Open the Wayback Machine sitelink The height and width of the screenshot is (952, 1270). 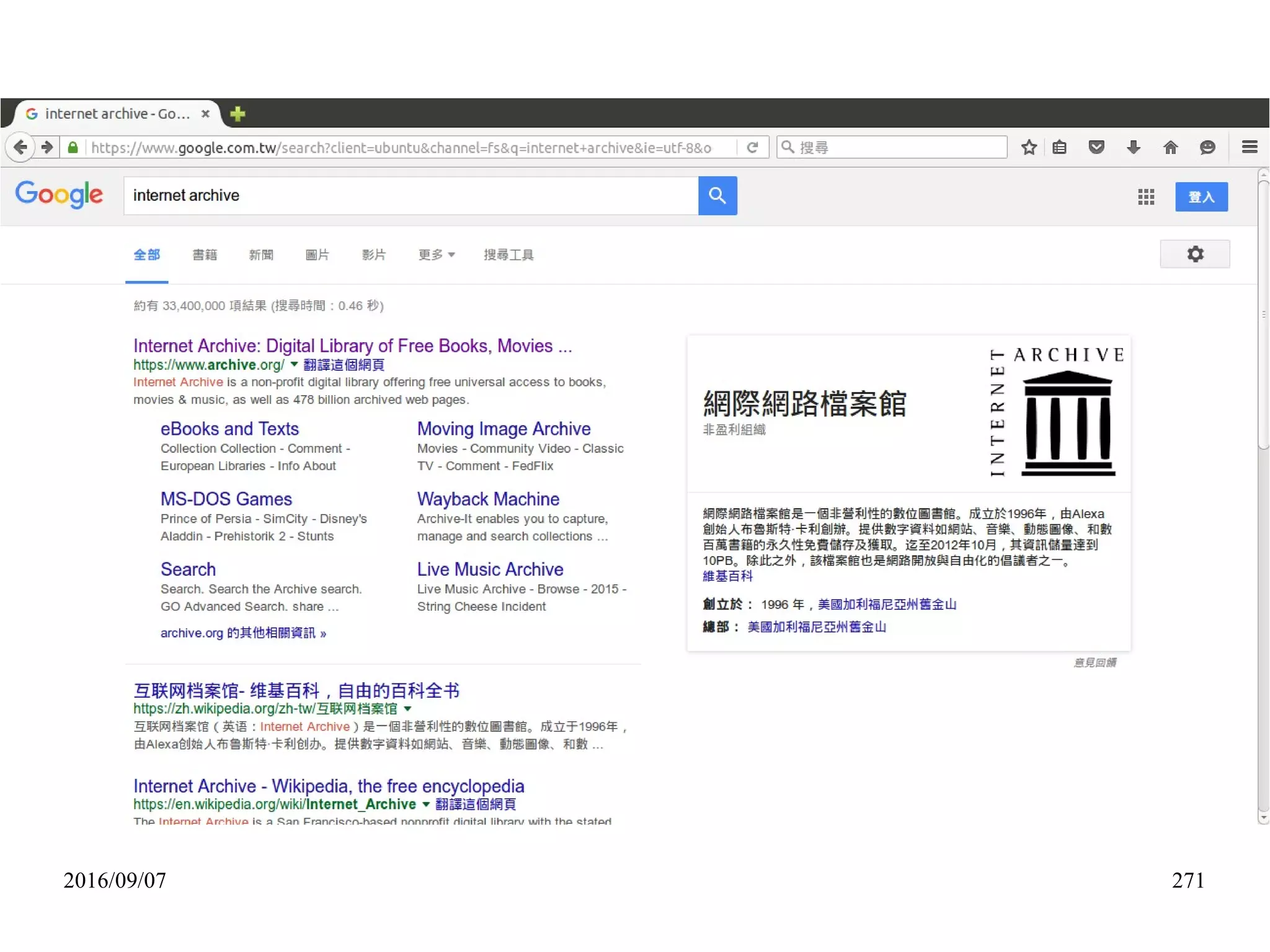[488, 499]
